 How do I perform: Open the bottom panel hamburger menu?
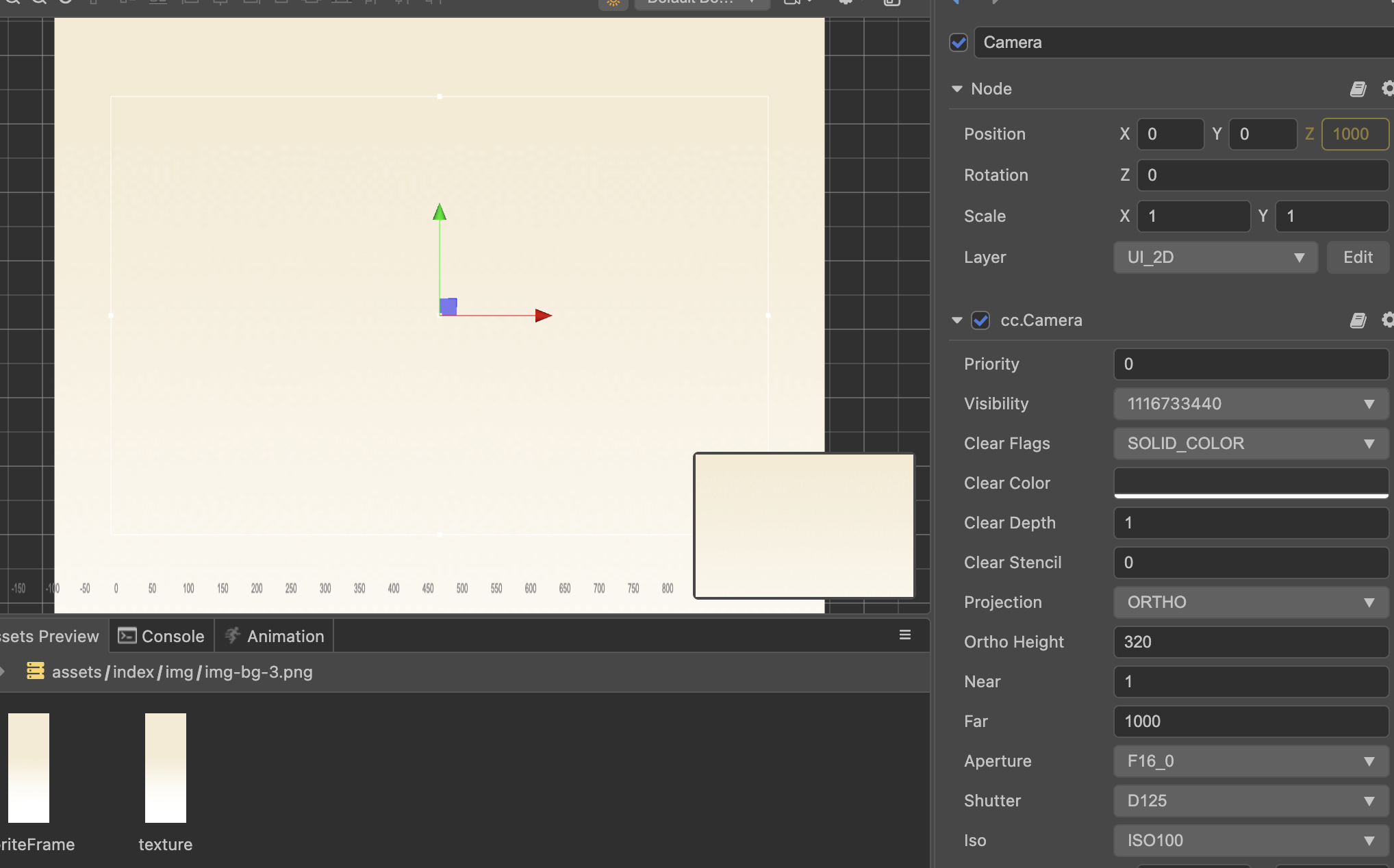(904, 635)
